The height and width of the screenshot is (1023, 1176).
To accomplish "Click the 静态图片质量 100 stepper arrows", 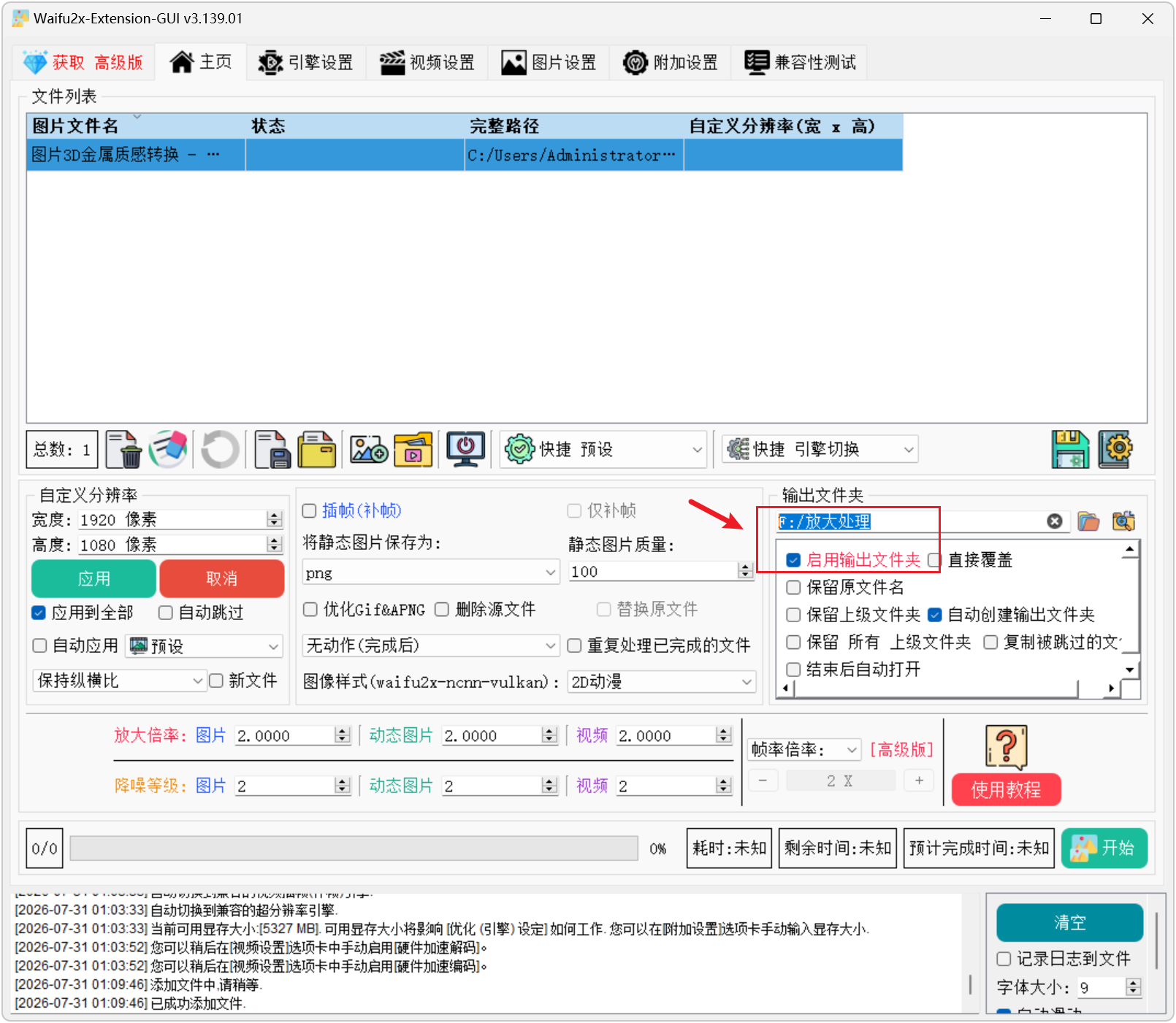I will click(746, 571).
